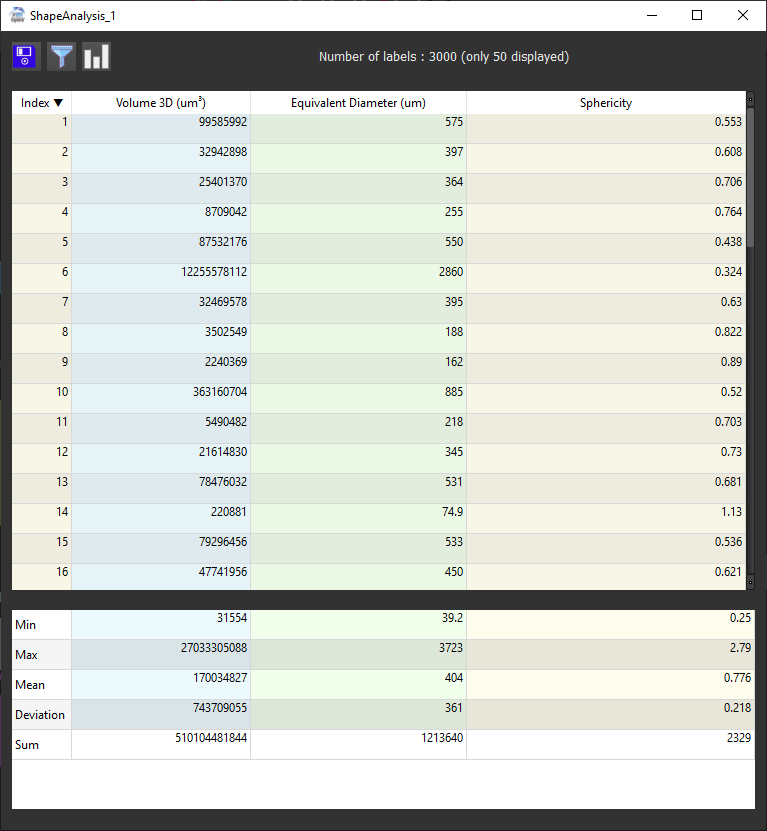Click diameter cell 885
Screen dimensions: 767x831
coord(359,399)
